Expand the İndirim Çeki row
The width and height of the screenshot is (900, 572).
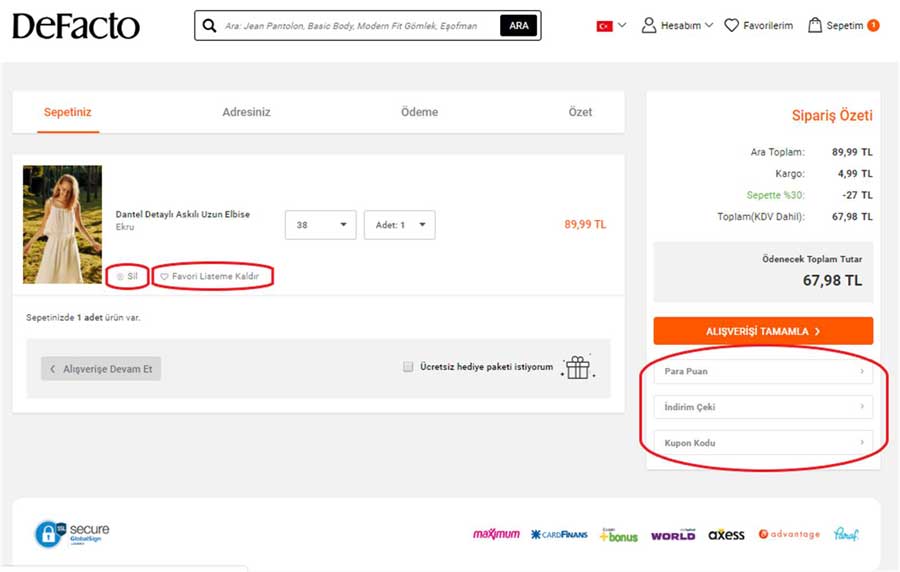[x=763, y=407]
